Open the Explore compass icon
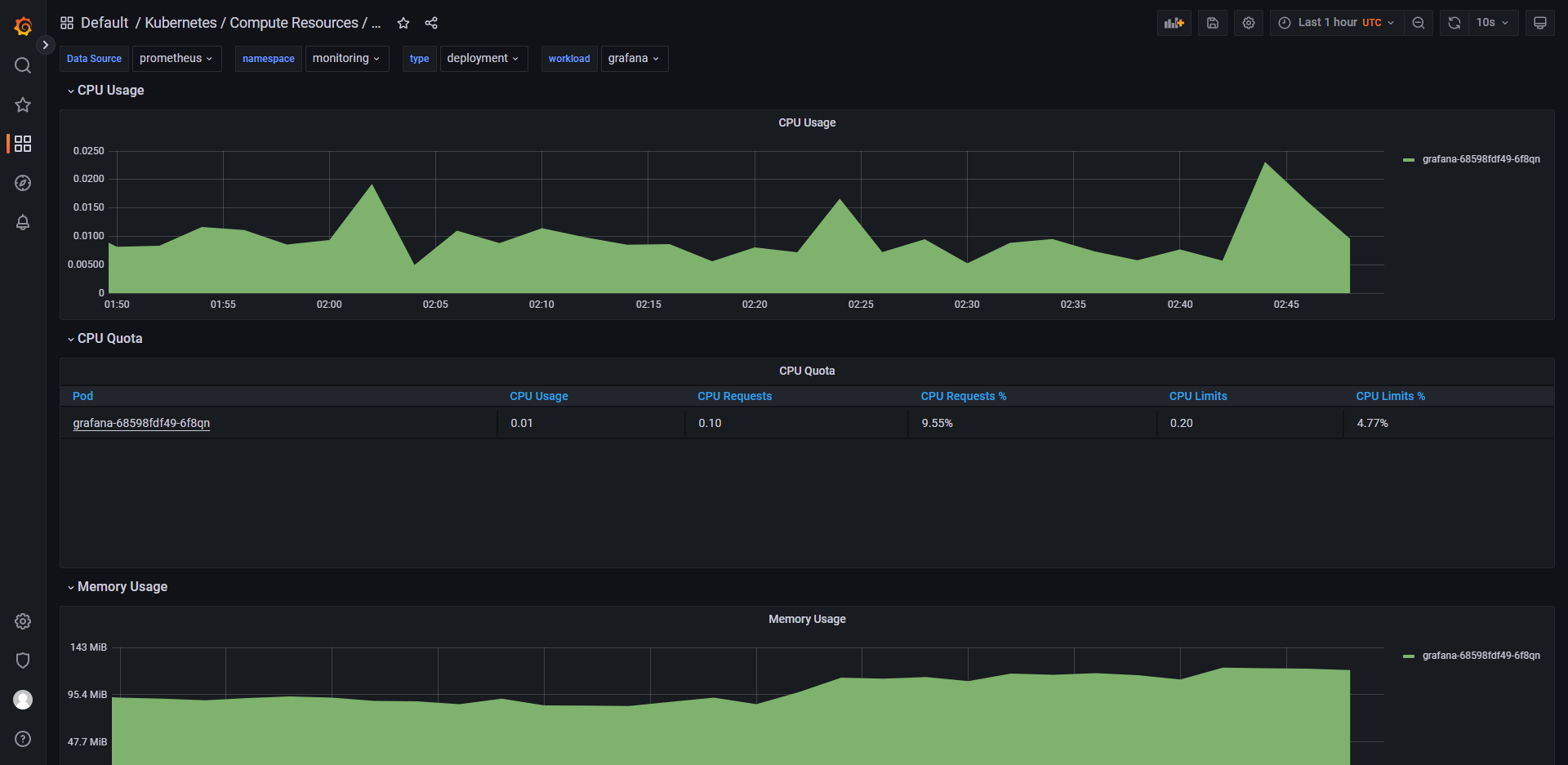Image resolution: width=1568 pixels, height=765 pixels. click(23, 183)
